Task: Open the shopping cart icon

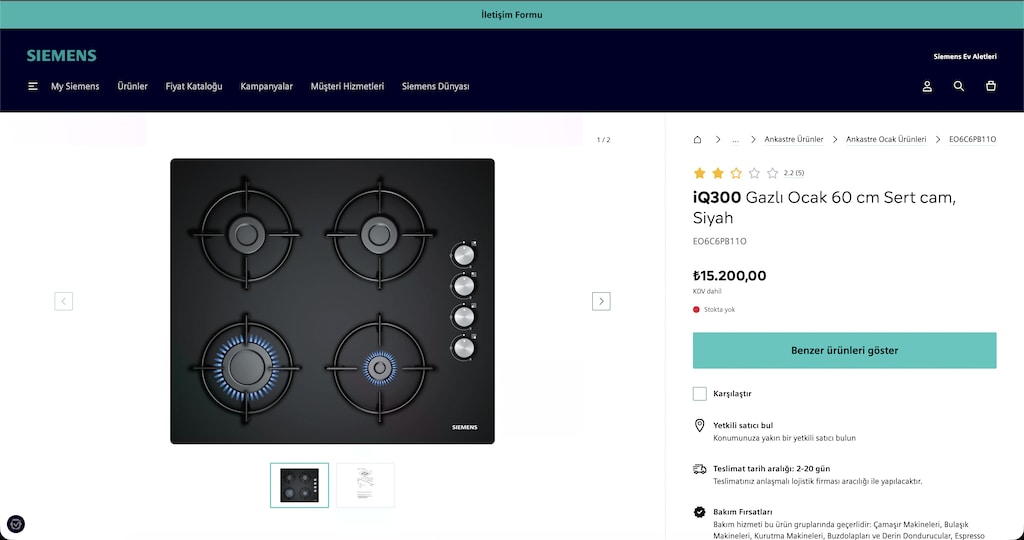Action: tap(991, 86)
